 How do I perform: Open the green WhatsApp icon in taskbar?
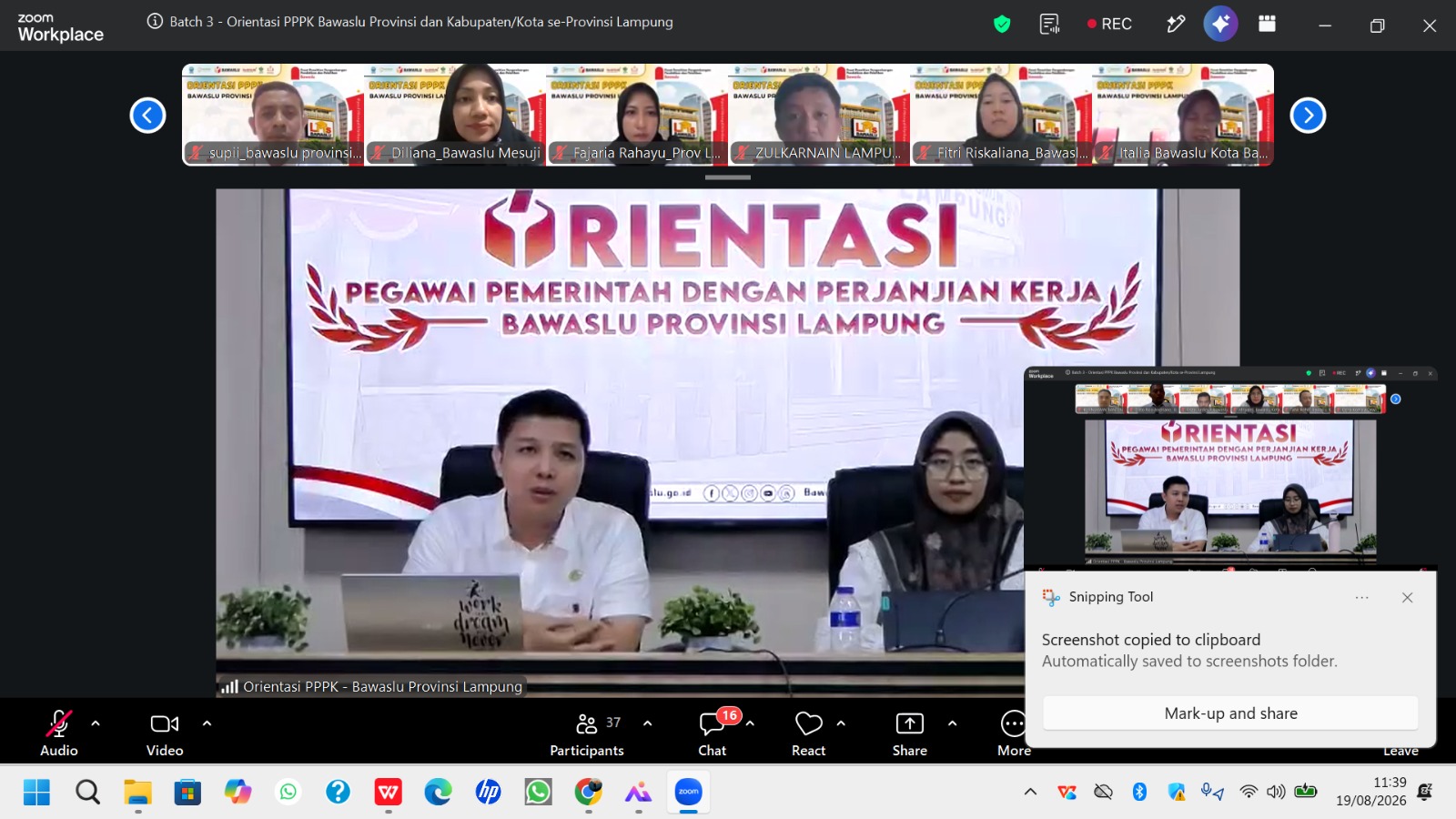288,793
